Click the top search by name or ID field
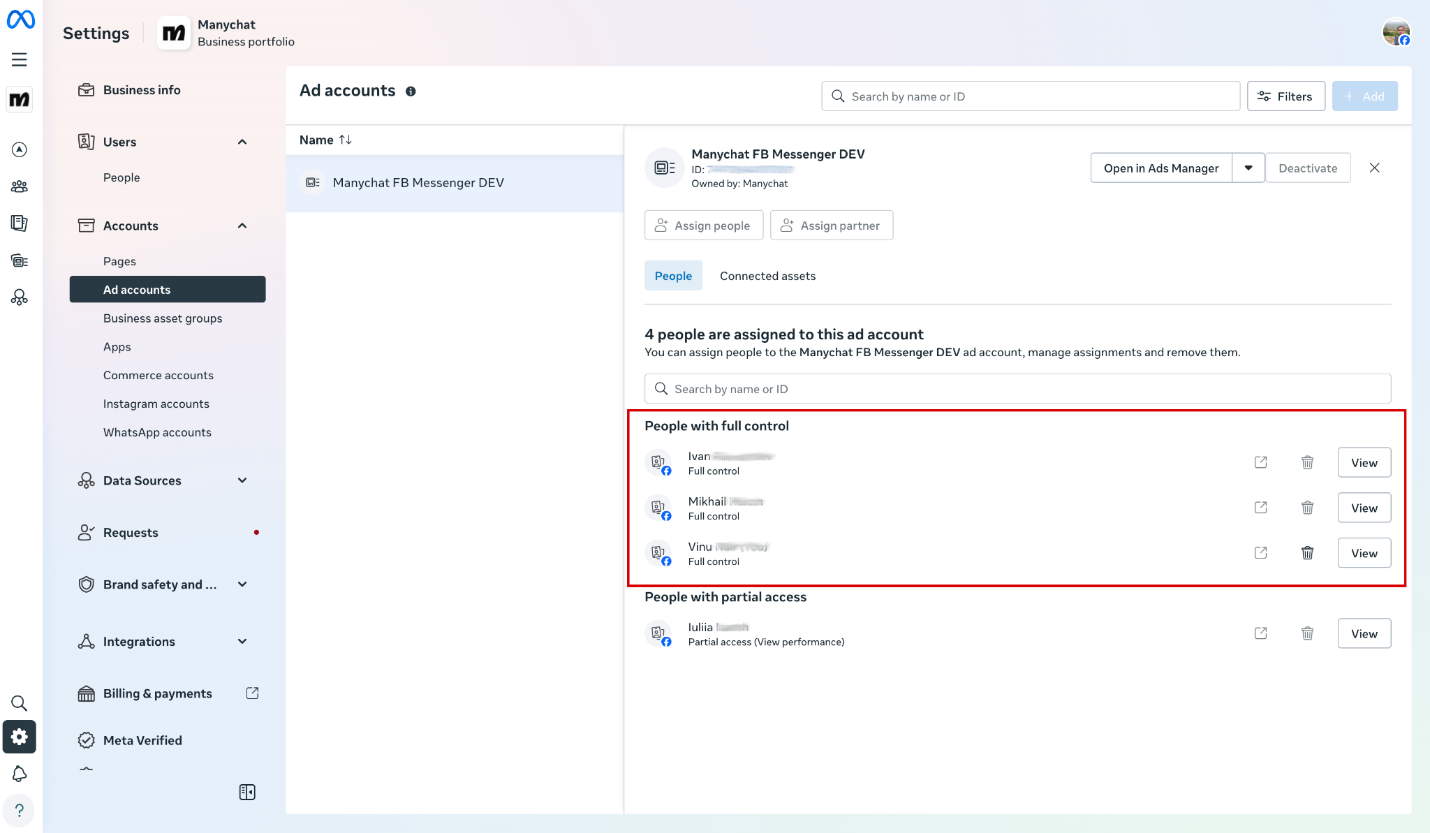Image resolution: width=1430 pixels, height=833 pixels. (x=1030, y=96)
